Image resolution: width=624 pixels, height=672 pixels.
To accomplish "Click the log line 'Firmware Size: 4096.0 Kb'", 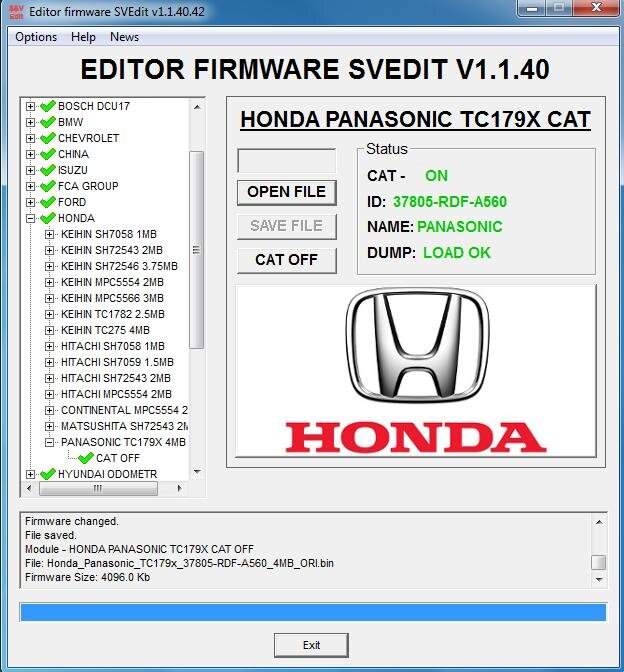I will 87,577.
